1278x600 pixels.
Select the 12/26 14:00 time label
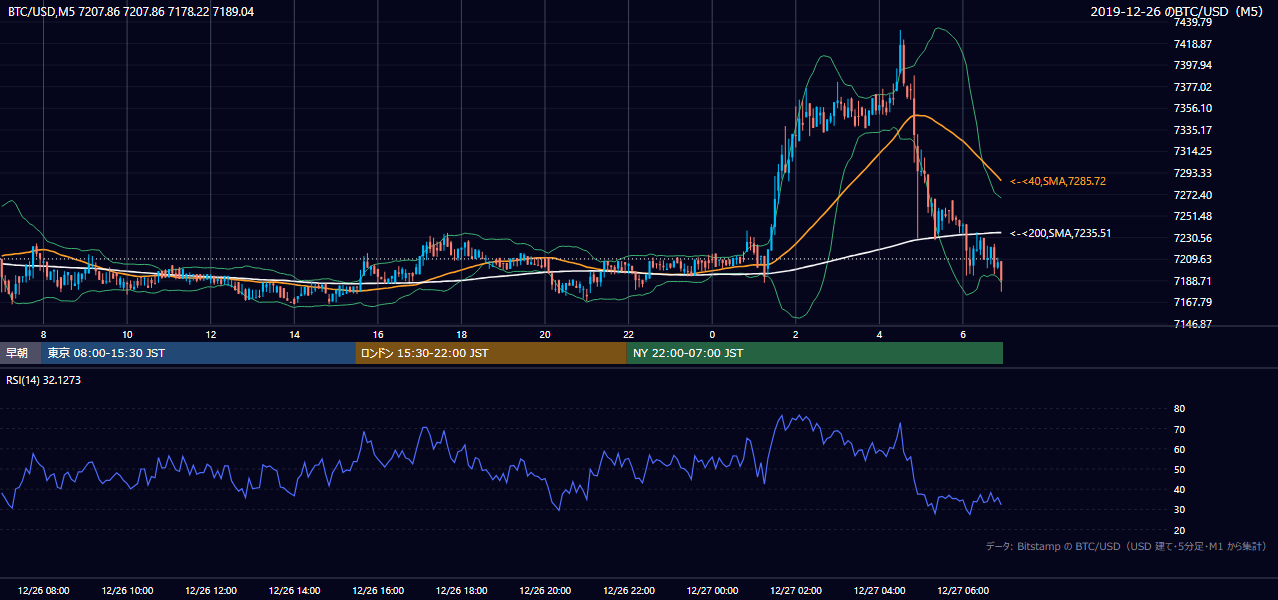pyautogui.click(x=295, y=591)
